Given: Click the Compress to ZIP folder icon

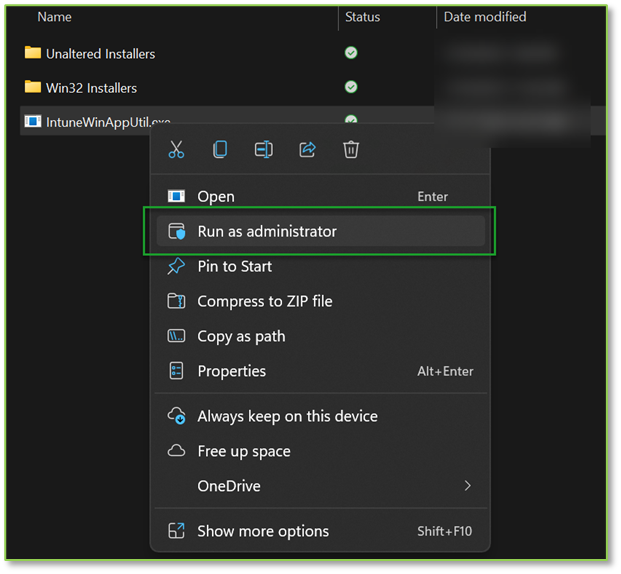Looking at the screenshot, I should click(x=176, y=301).
